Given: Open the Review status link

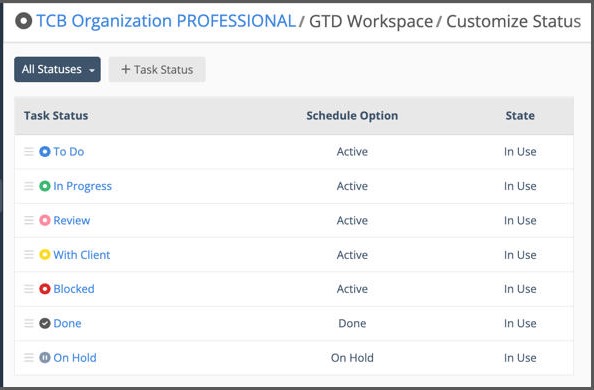Looking at the screenshot, I should (72, 220).
